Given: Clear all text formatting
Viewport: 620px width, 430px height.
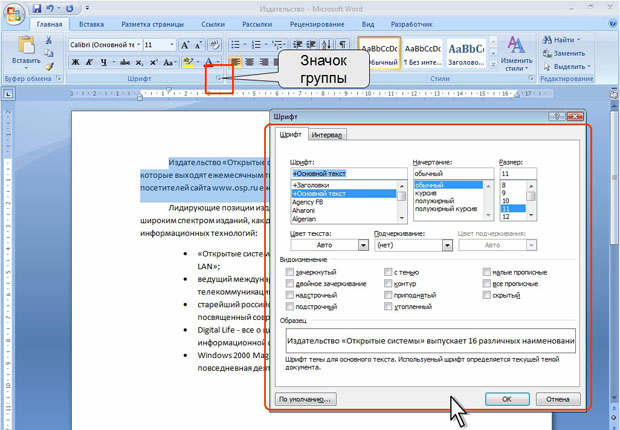Looking at the screenshot, I should (x=215, y=45).
